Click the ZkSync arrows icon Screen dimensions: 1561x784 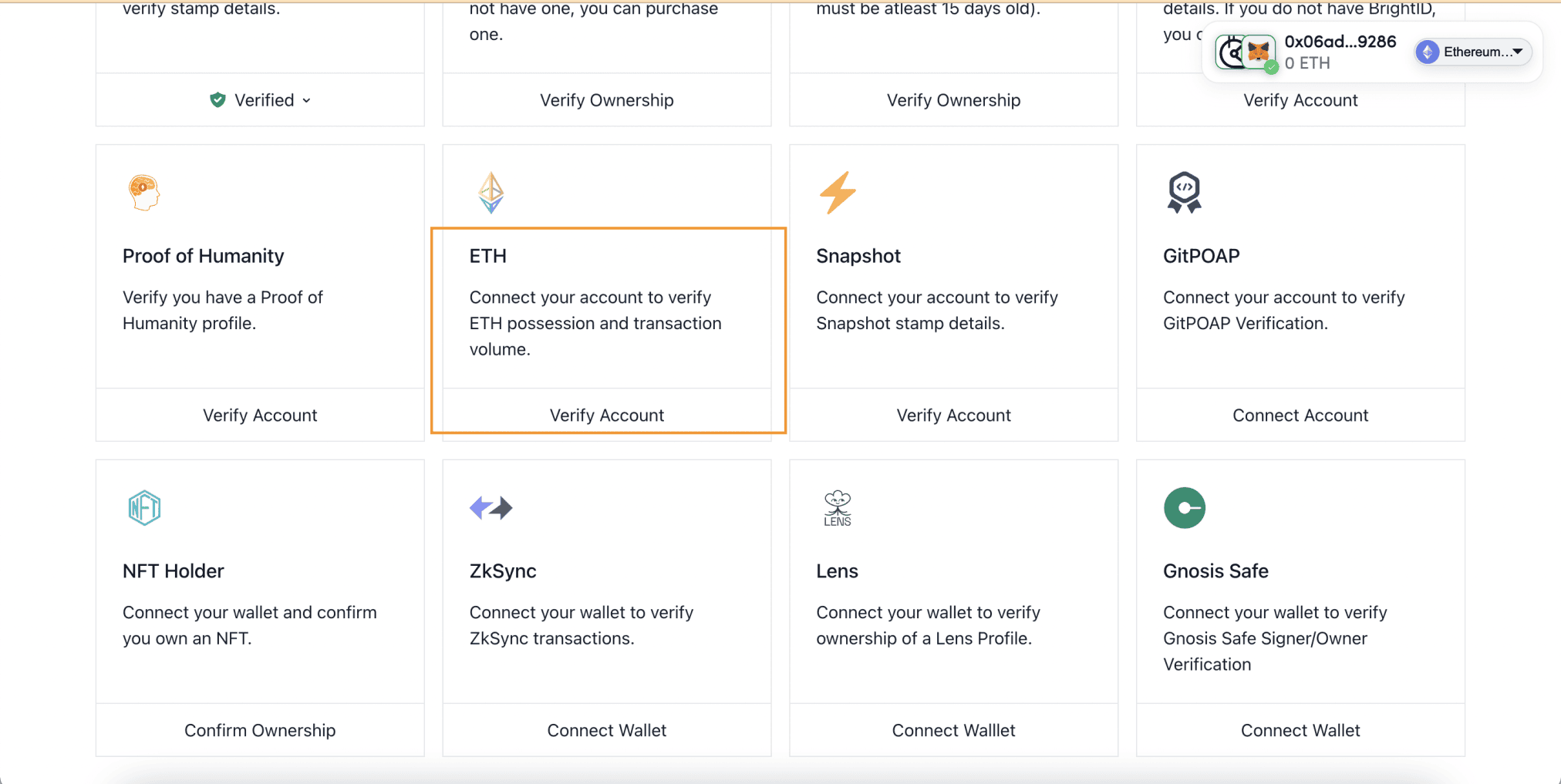(491, 508)
